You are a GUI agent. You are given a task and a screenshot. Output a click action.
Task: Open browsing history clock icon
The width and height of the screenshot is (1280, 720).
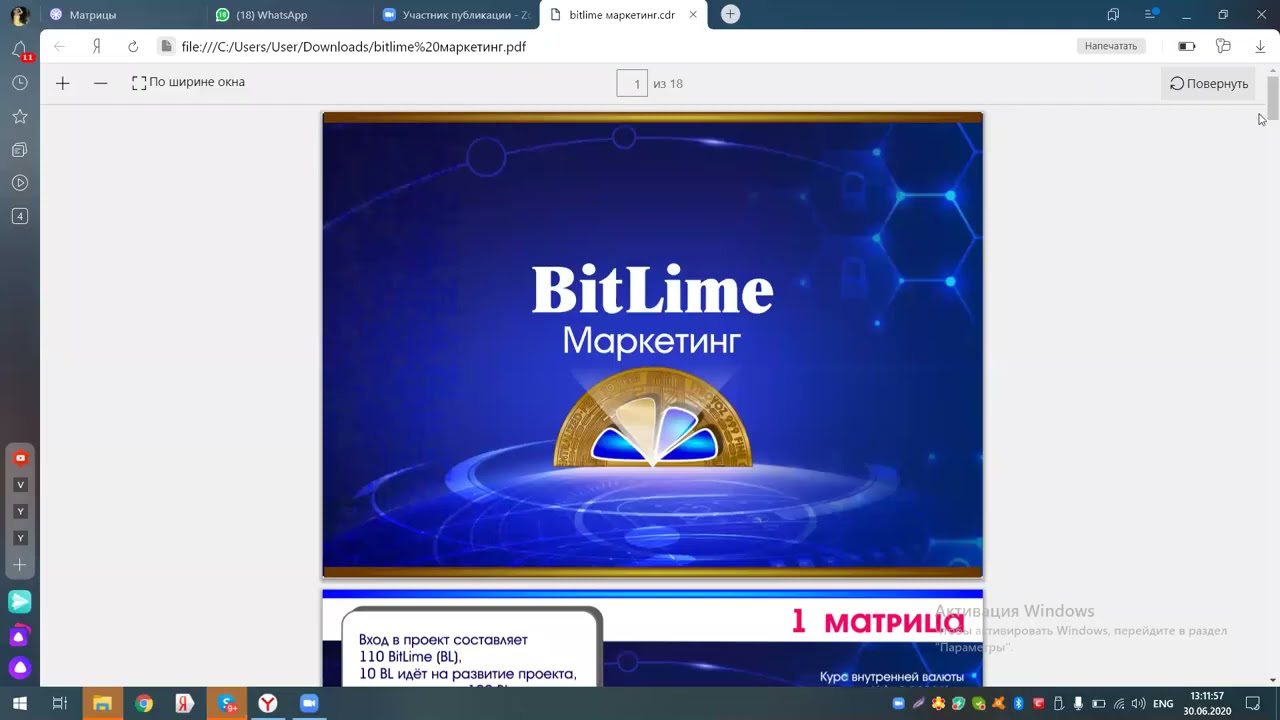19,83
